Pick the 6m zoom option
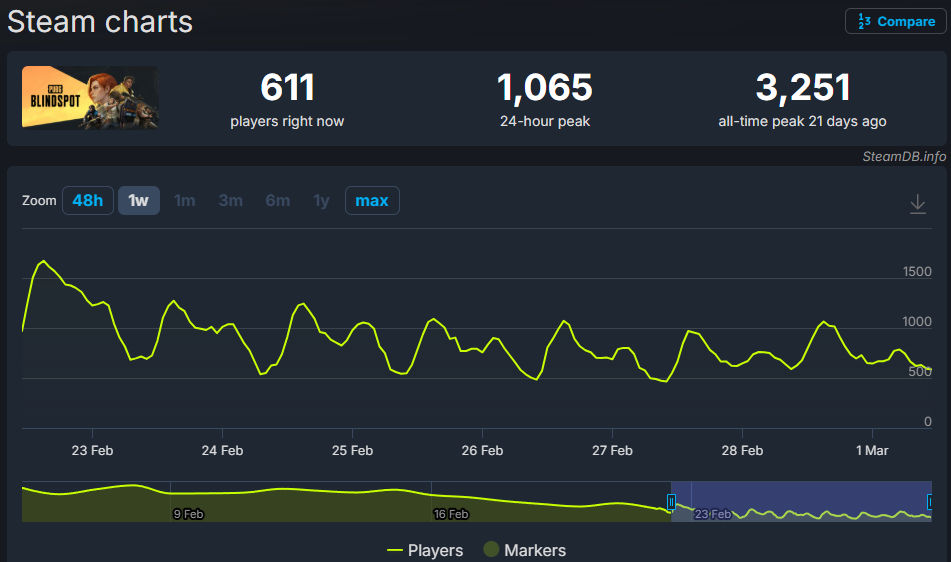The width and height of the screenshot is (951, 562). (x=278, y=201)
